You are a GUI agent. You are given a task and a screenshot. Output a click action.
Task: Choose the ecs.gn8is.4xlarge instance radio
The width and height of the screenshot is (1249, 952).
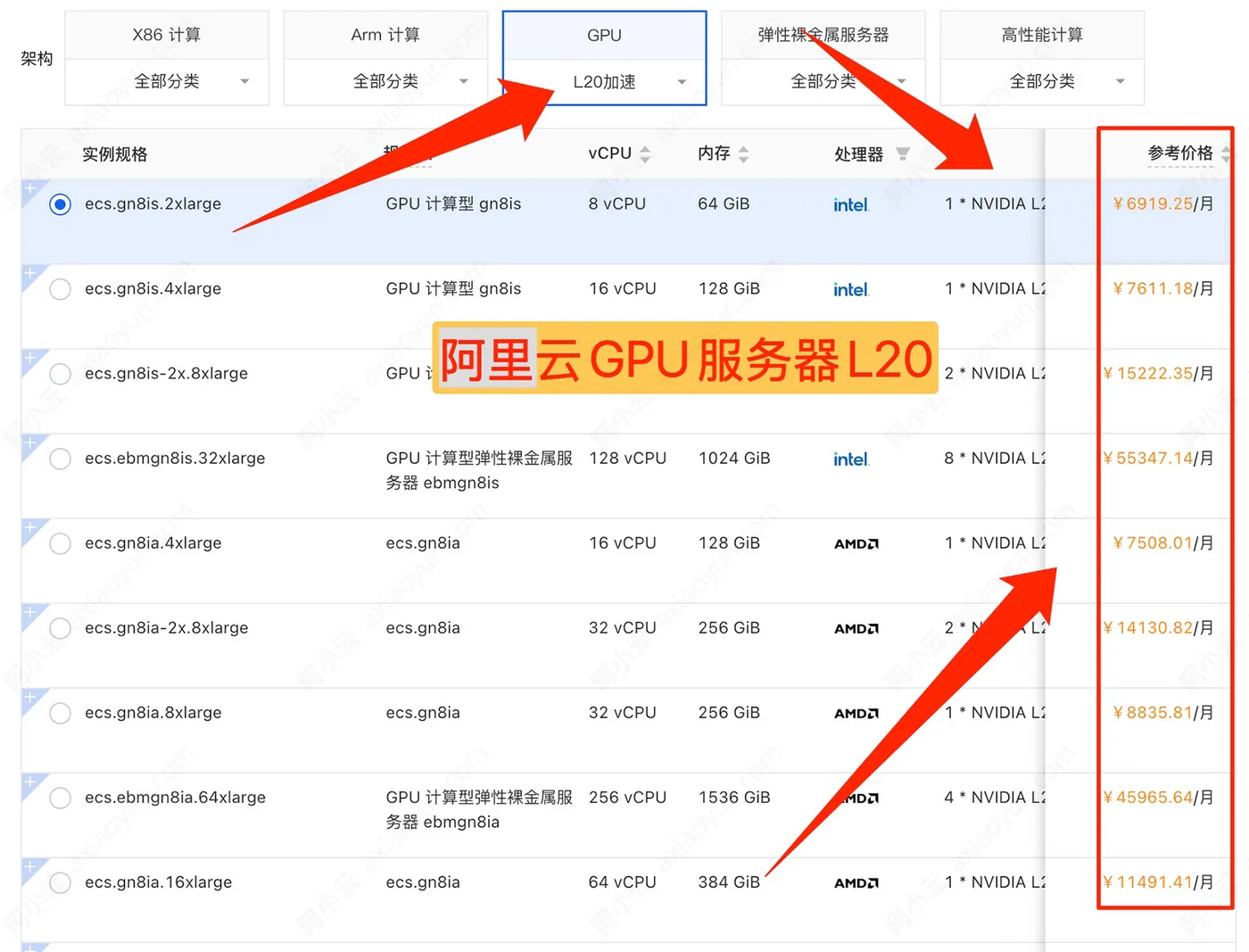pos(61,289)
